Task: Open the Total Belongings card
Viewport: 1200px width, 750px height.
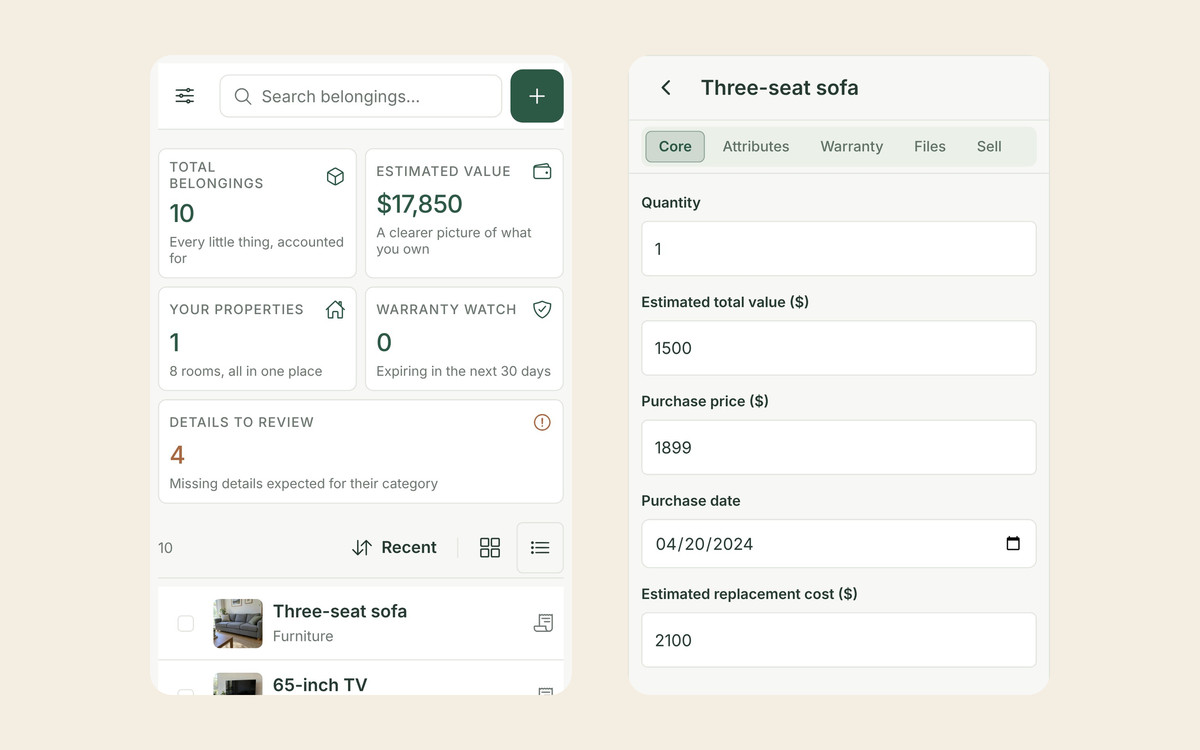Action: click(x=257, y=213)
